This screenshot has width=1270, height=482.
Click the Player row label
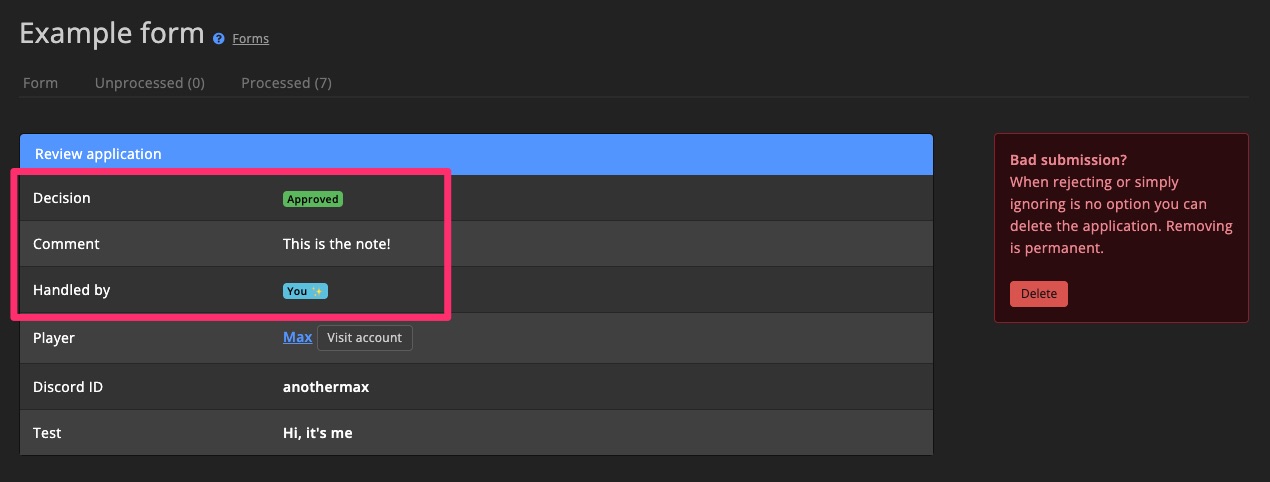pos(54,338)
